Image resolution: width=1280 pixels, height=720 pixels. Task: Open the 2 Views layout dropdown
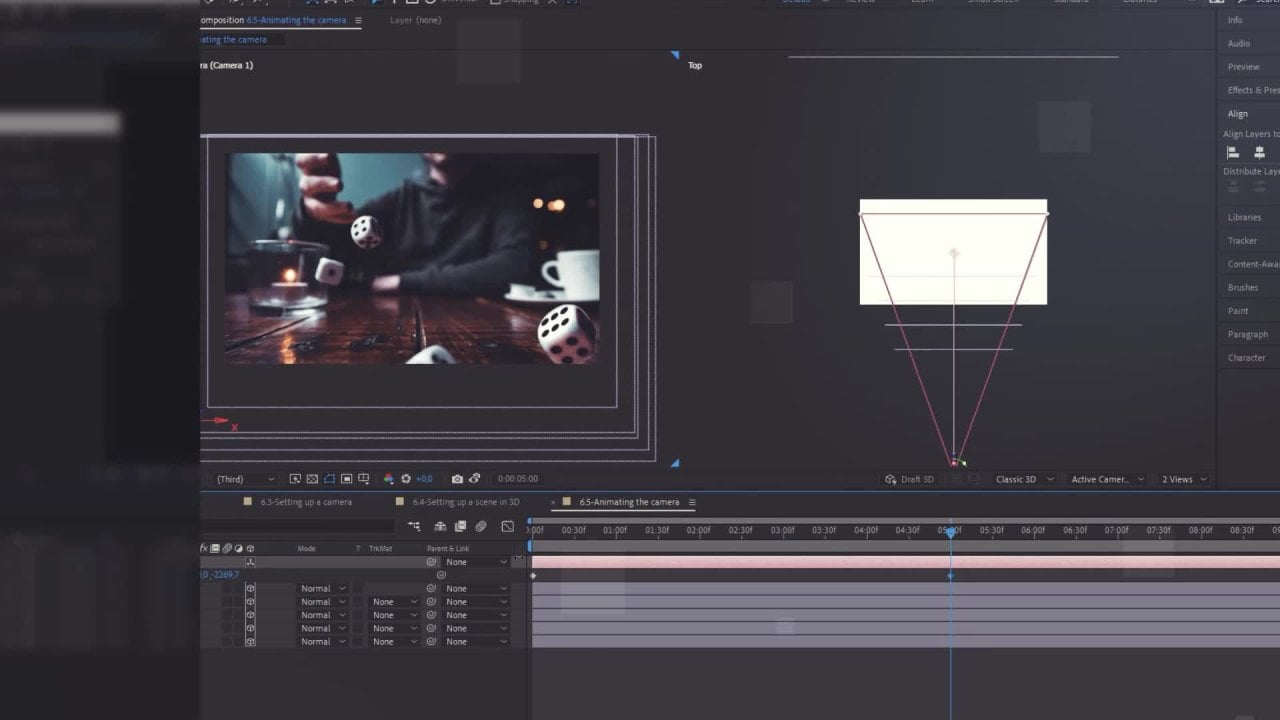click(x=1183, y=479)
